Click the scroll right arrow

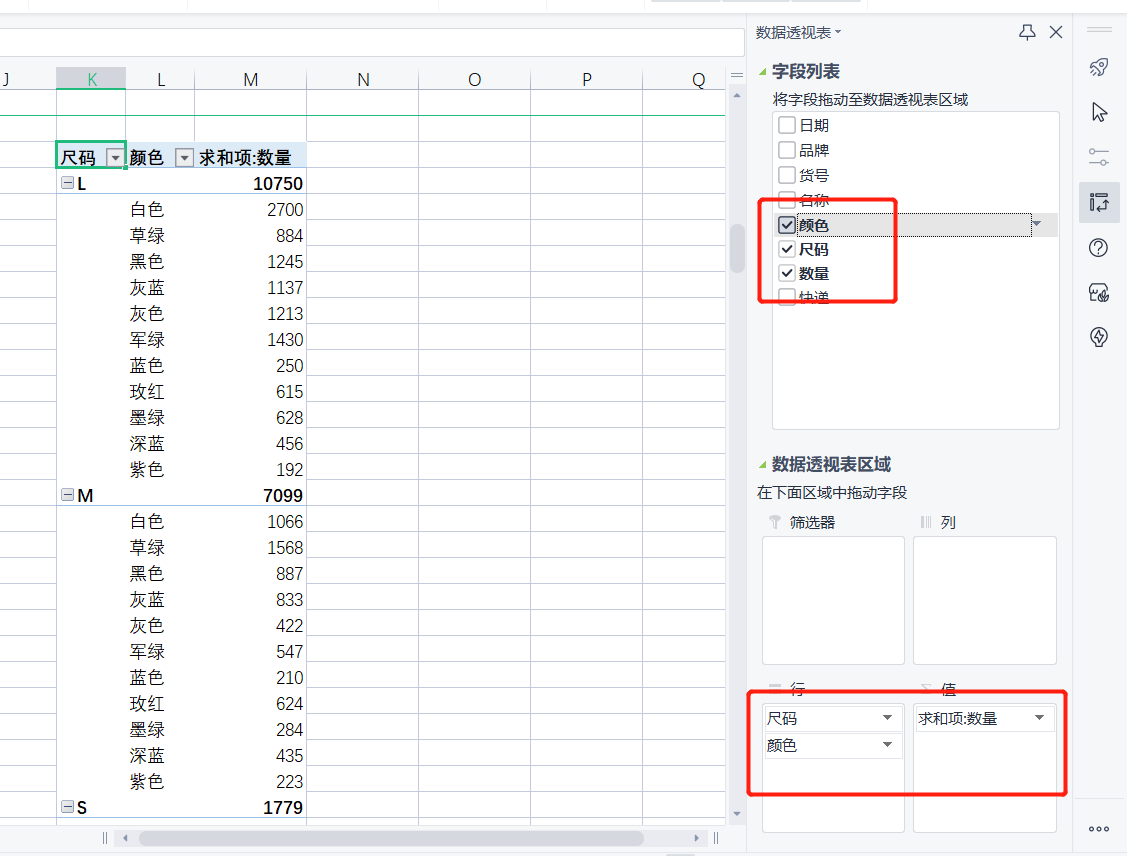click(x=696, y=838)
